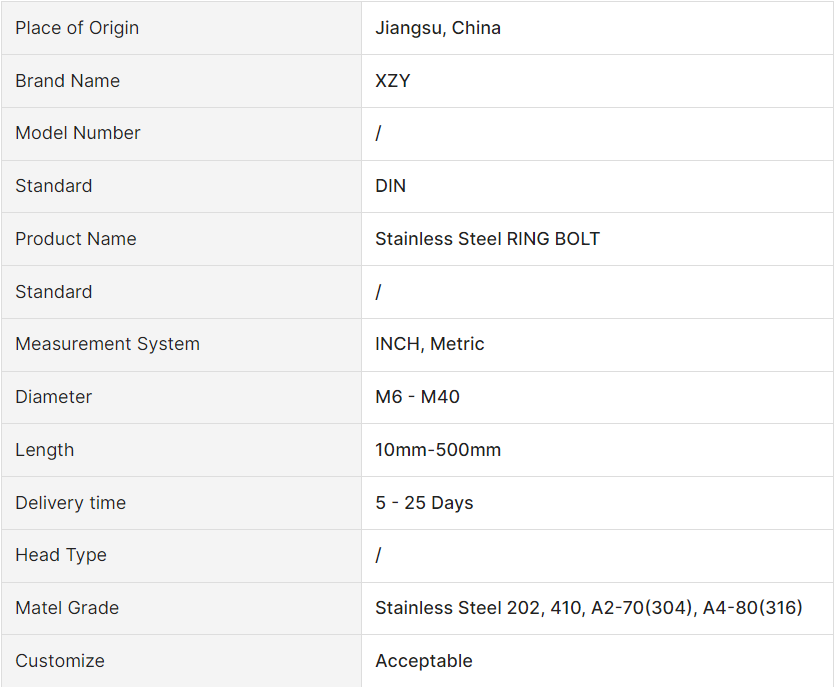Screen dimensions: 835x687
Task: Select the "M6 - M40" diameter value
Action: coord(418,397)
